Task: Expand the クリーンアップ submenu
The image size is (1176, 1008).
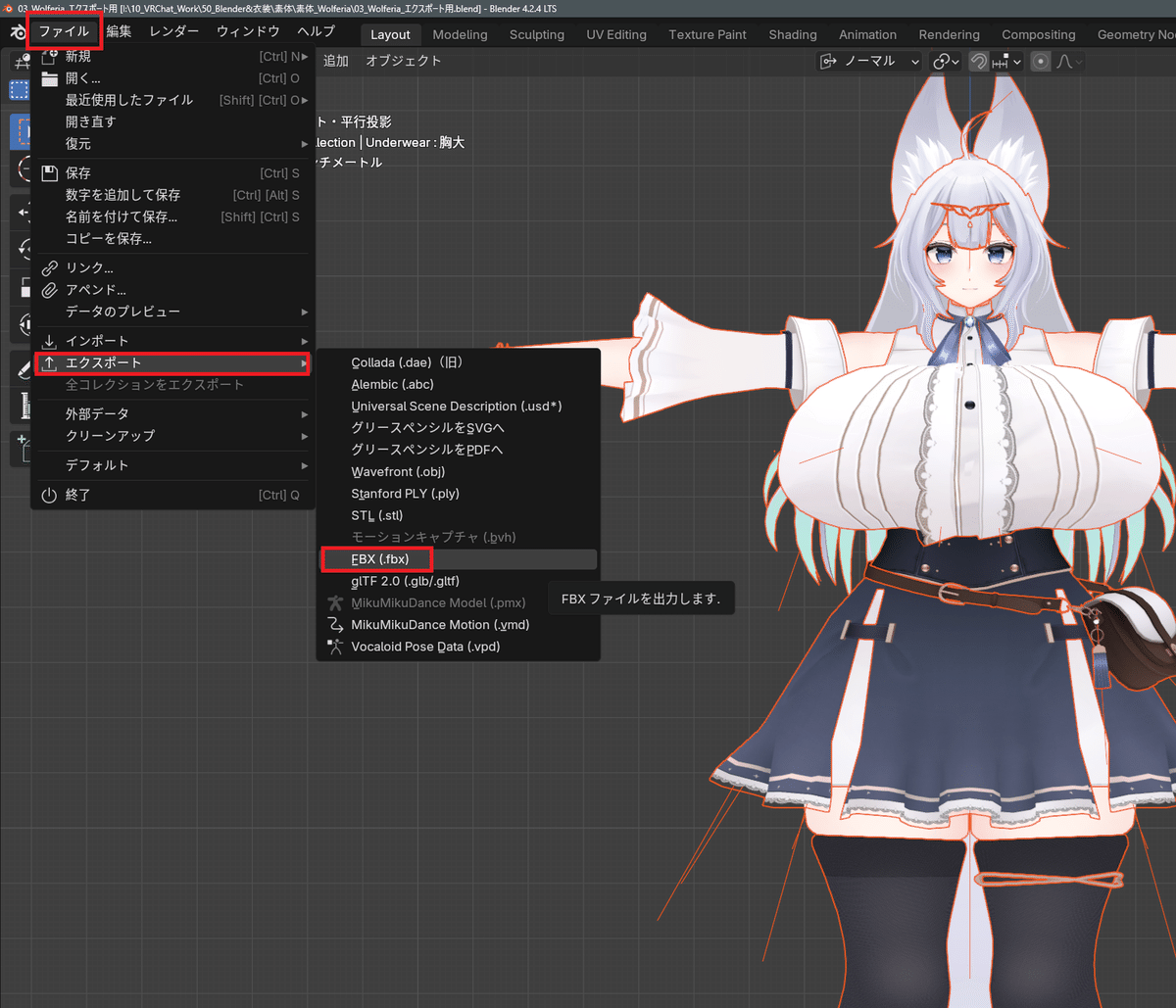Action: 173,435
